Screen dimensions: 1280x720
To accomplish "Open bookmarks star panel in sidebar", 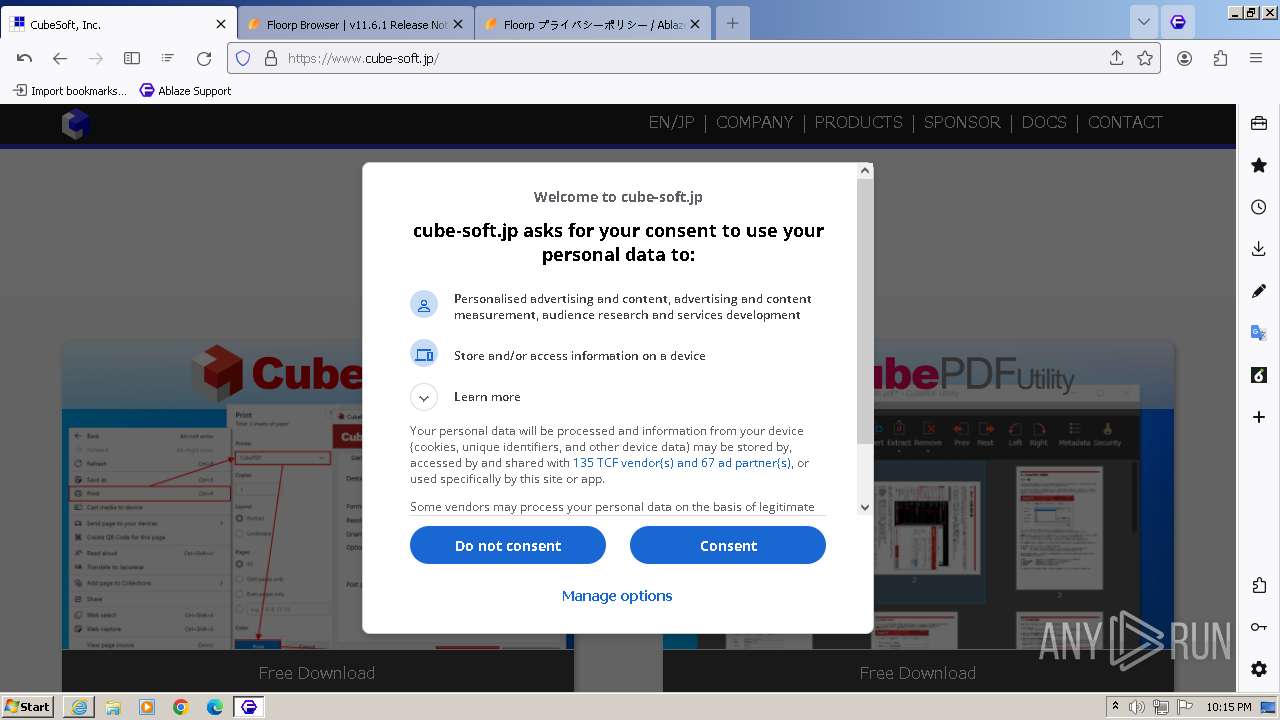I will click(x=1259, y=165).
